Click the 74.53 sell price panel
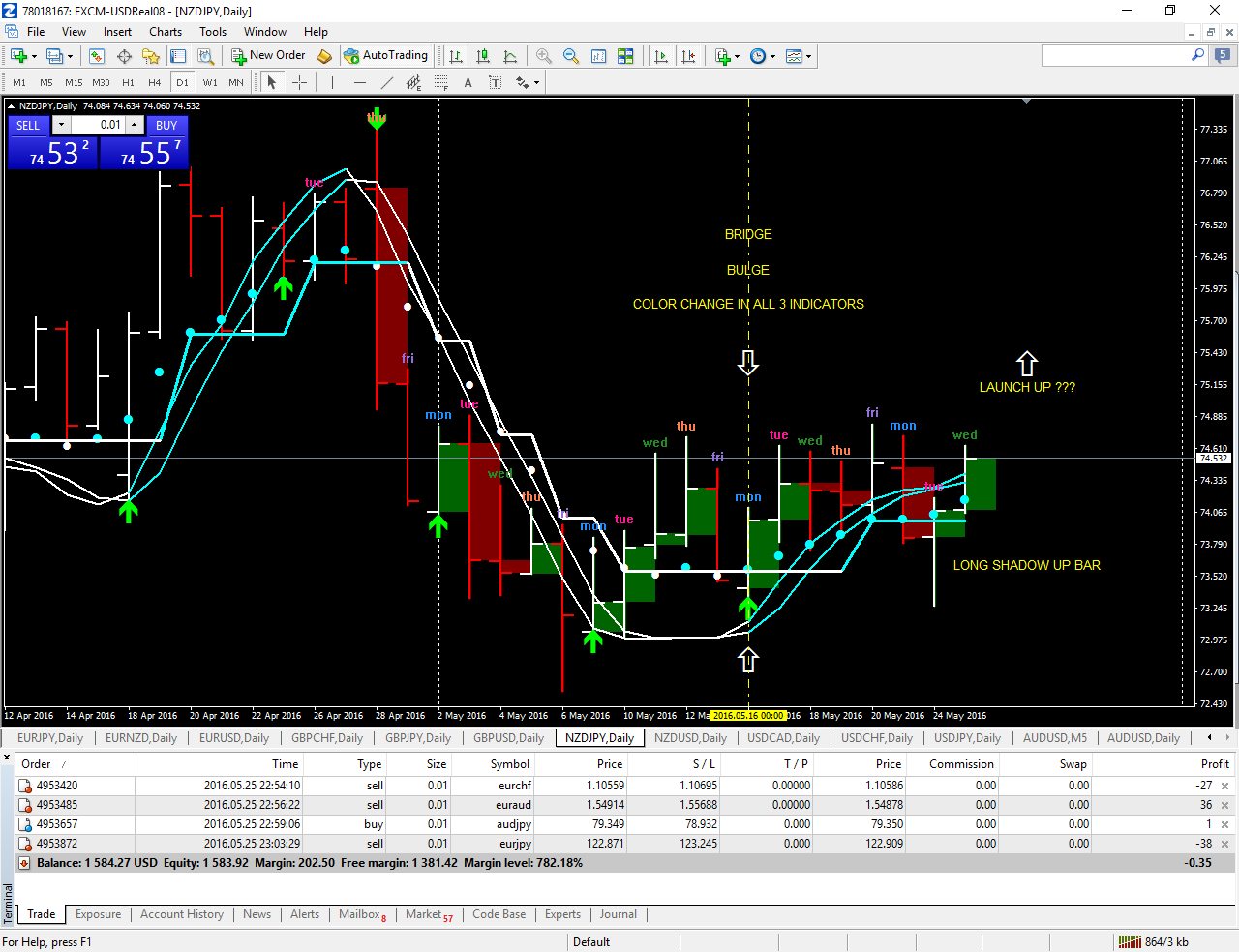The height and width of the screenshot is (952, 1239). click(x=52, y=153)
